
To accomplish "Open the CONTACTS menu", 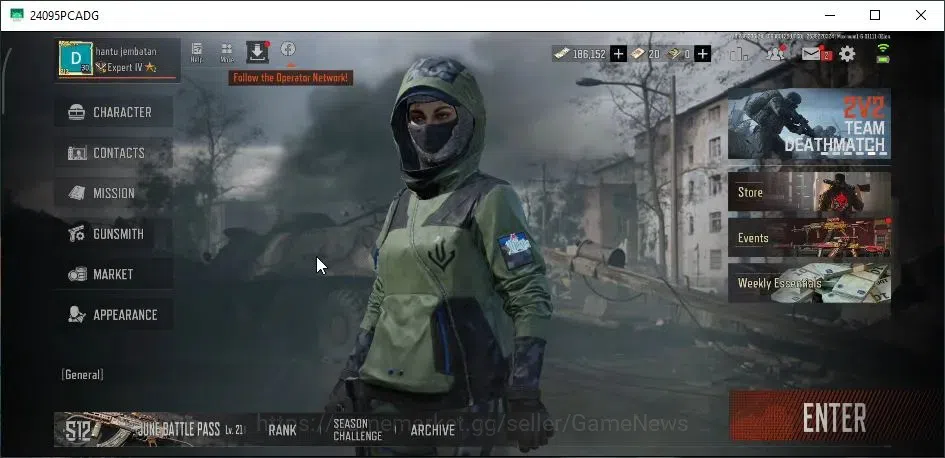I will 114,152.
